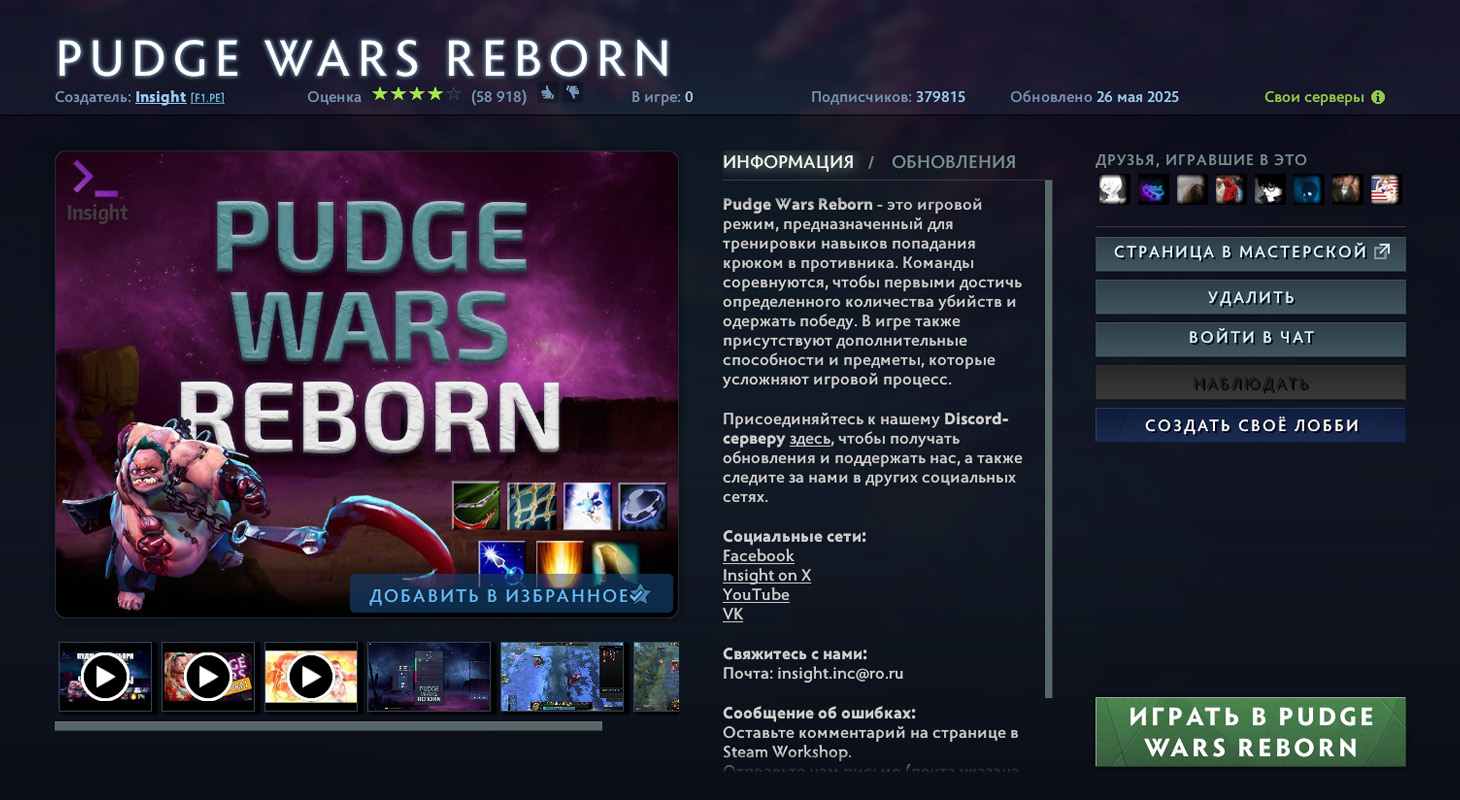Viewport: 1460px width, 800px height.
Task: Click the horizontal thumbnail gallery scrollbar
Action: click(328, 726)
